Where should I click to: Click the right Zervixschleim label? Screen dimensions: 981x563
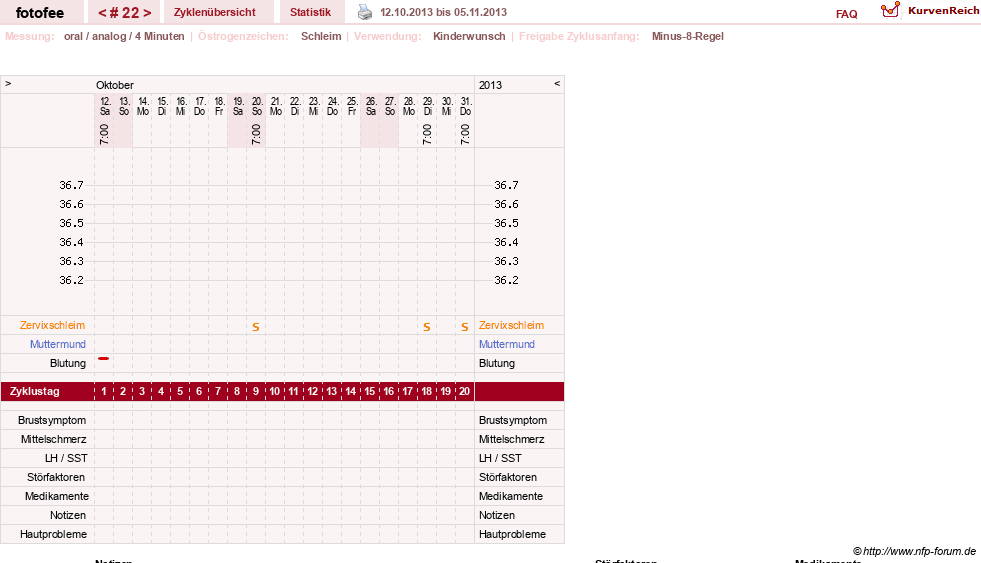511,325
